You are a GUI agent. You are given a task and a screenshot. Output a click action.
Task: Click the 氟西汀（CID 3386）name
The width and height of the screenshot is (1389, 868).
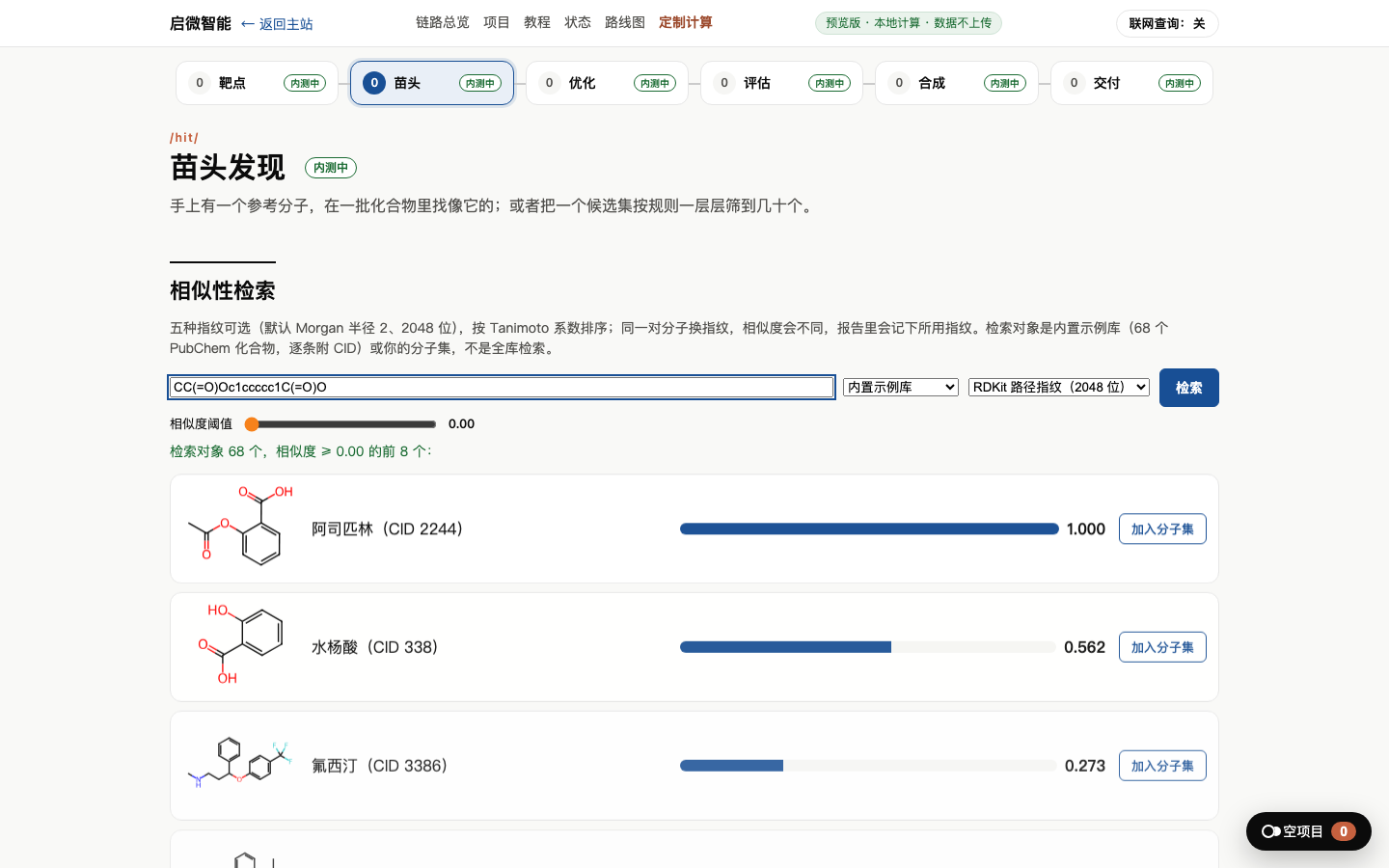(x=380, y=766)
